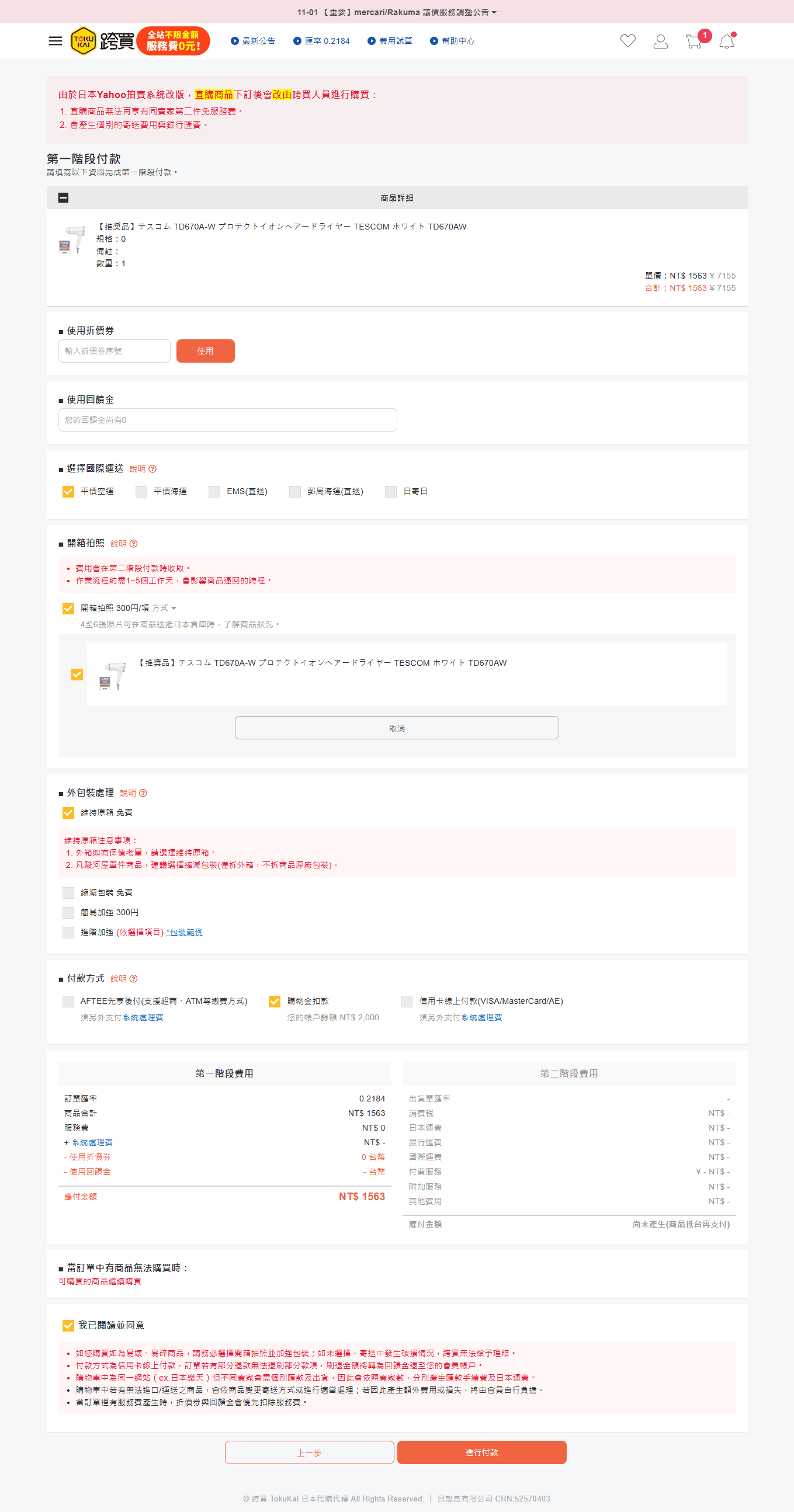Click the 說明 link beside 開箱拍照
This screenshot has width=794, height=1512.
point(119,544)
